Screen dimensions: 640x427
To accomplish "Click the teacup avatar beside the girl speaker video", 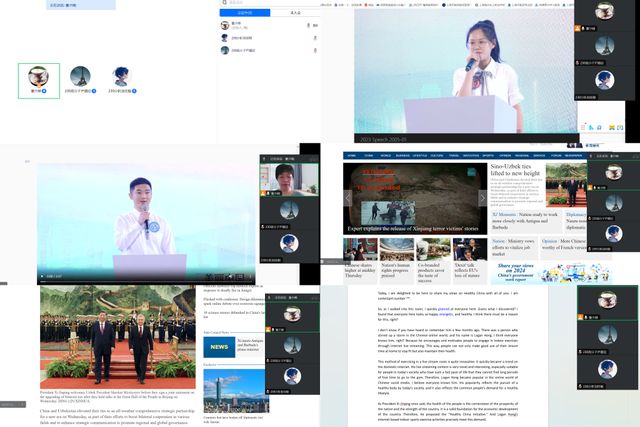I will [604, 11].
